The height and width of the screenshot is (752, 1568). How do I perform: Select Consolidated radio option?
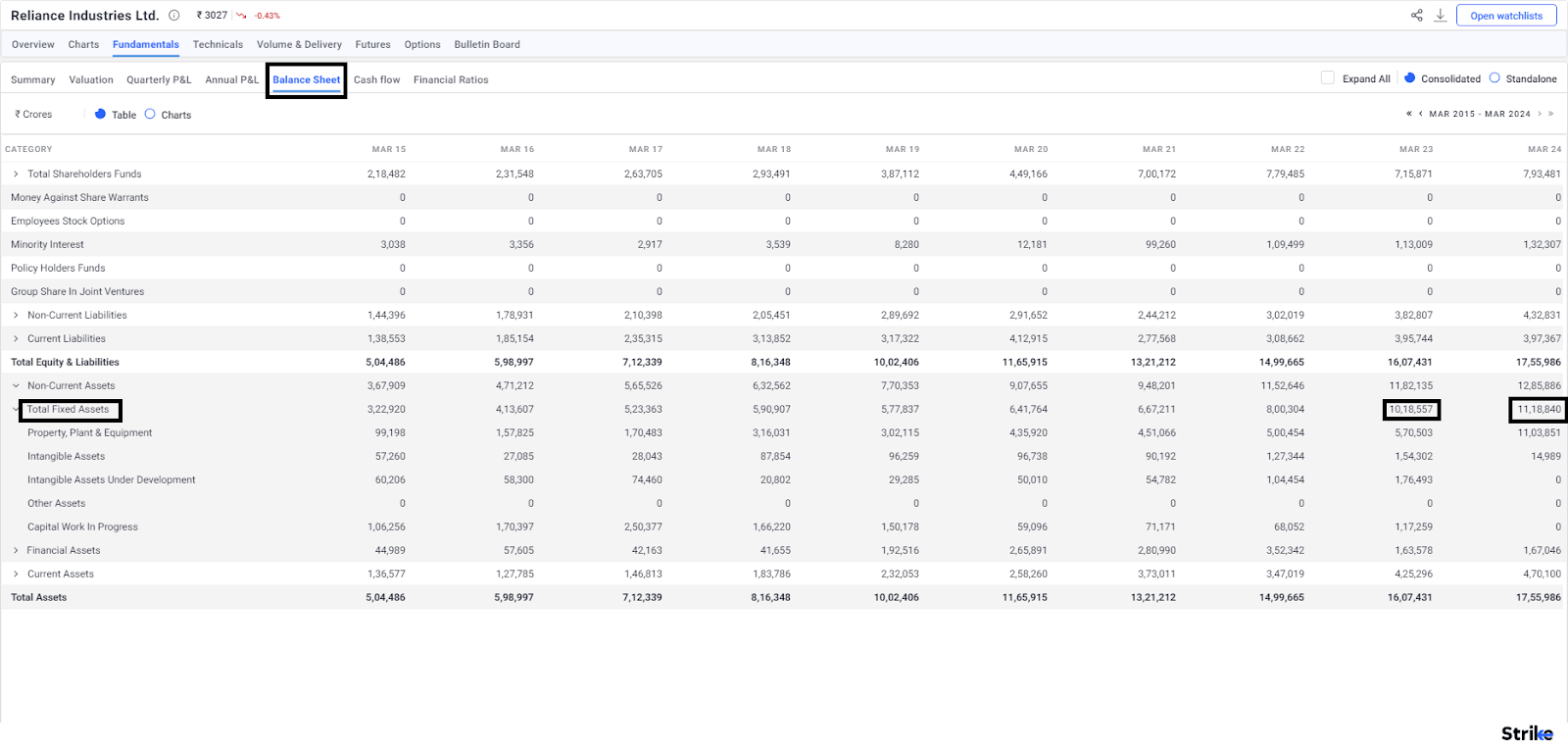click(1409, 78)
